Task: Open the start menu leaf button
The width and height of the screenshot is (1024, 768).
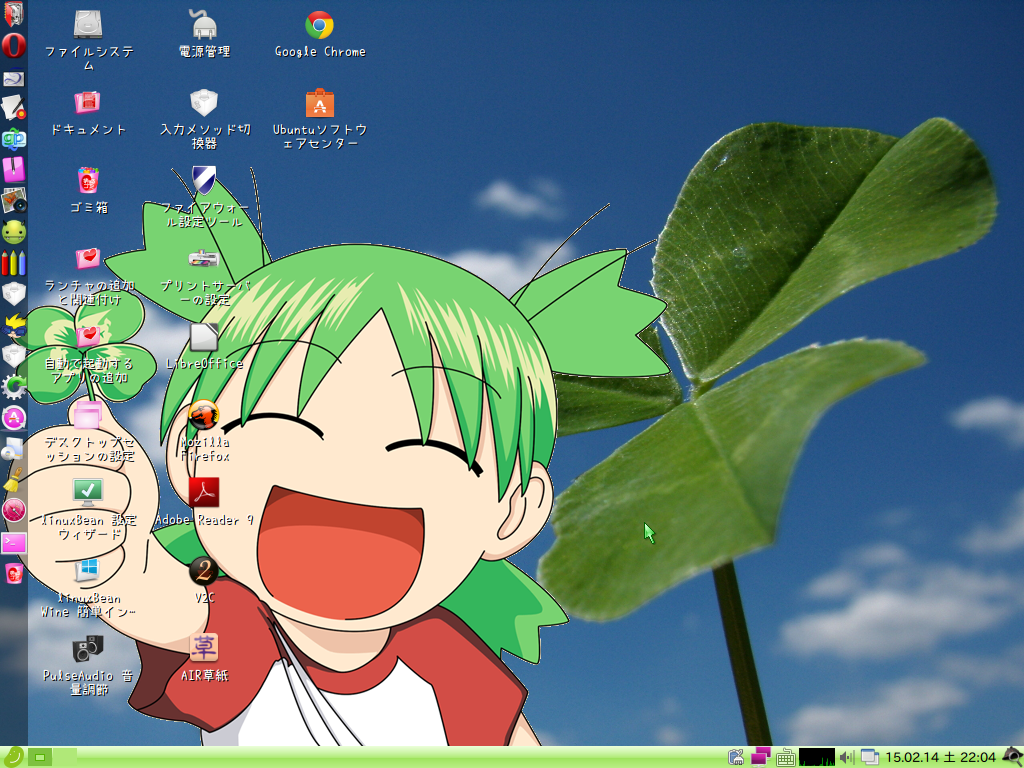Action: pyautogui.click(x=13, y=757)
